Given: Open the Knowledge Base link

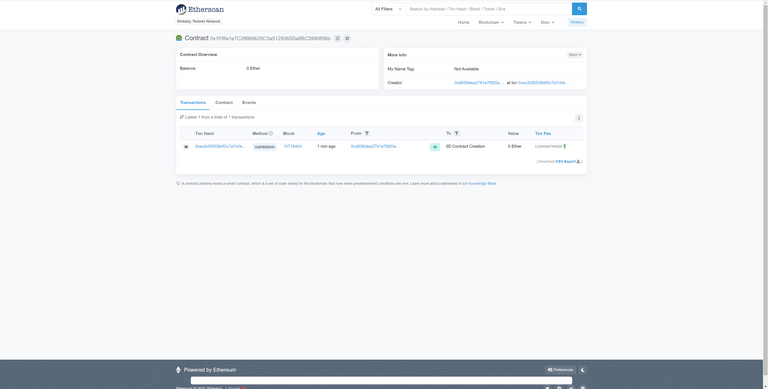Looking at the screenshot, I should [482, 183].
